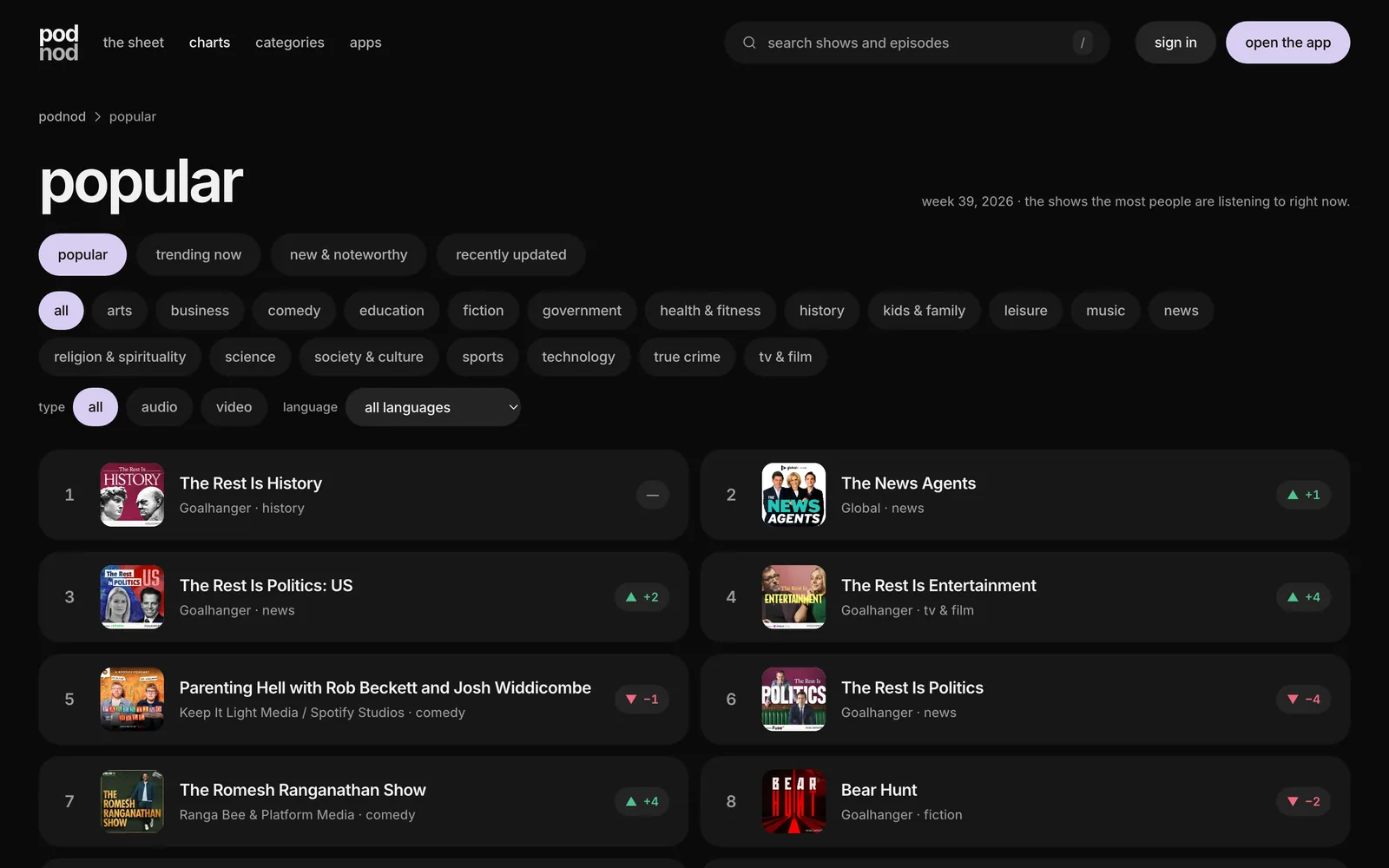Open Parenting Hell podcast artwork

click(132, 700)
